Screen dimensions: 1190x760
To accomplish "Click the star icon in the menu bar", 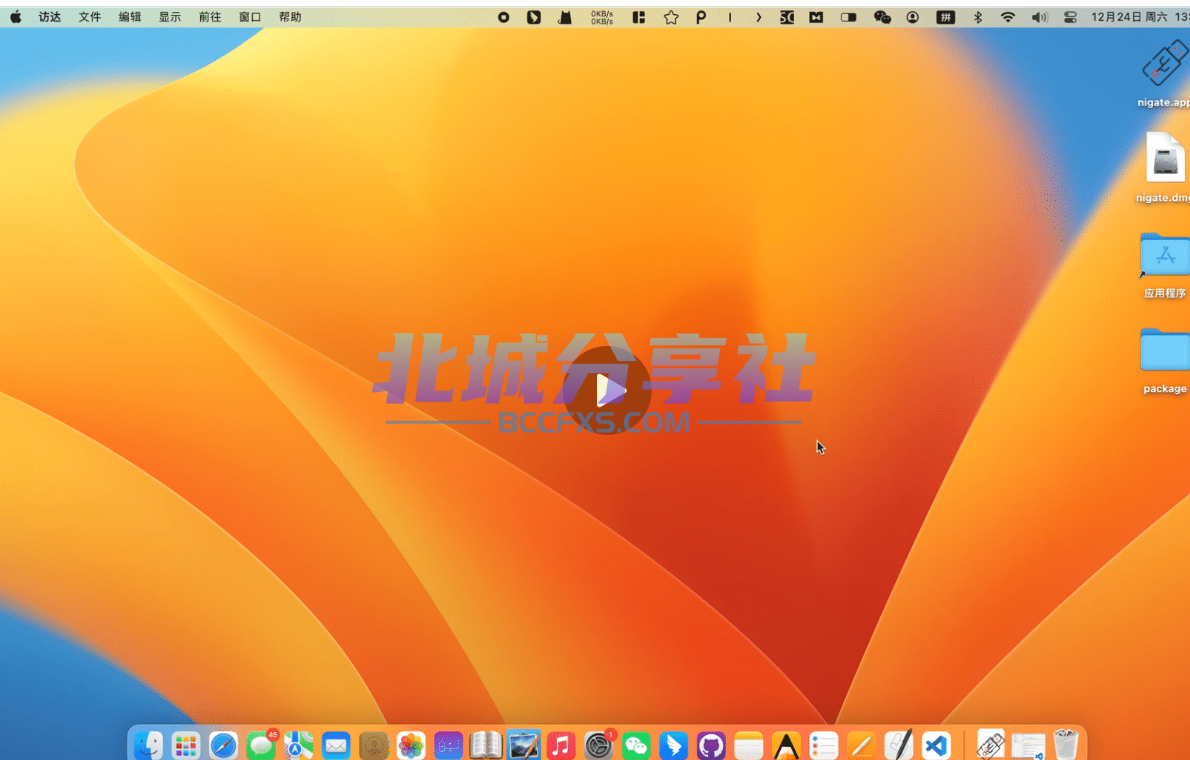I will click(671, 17).
